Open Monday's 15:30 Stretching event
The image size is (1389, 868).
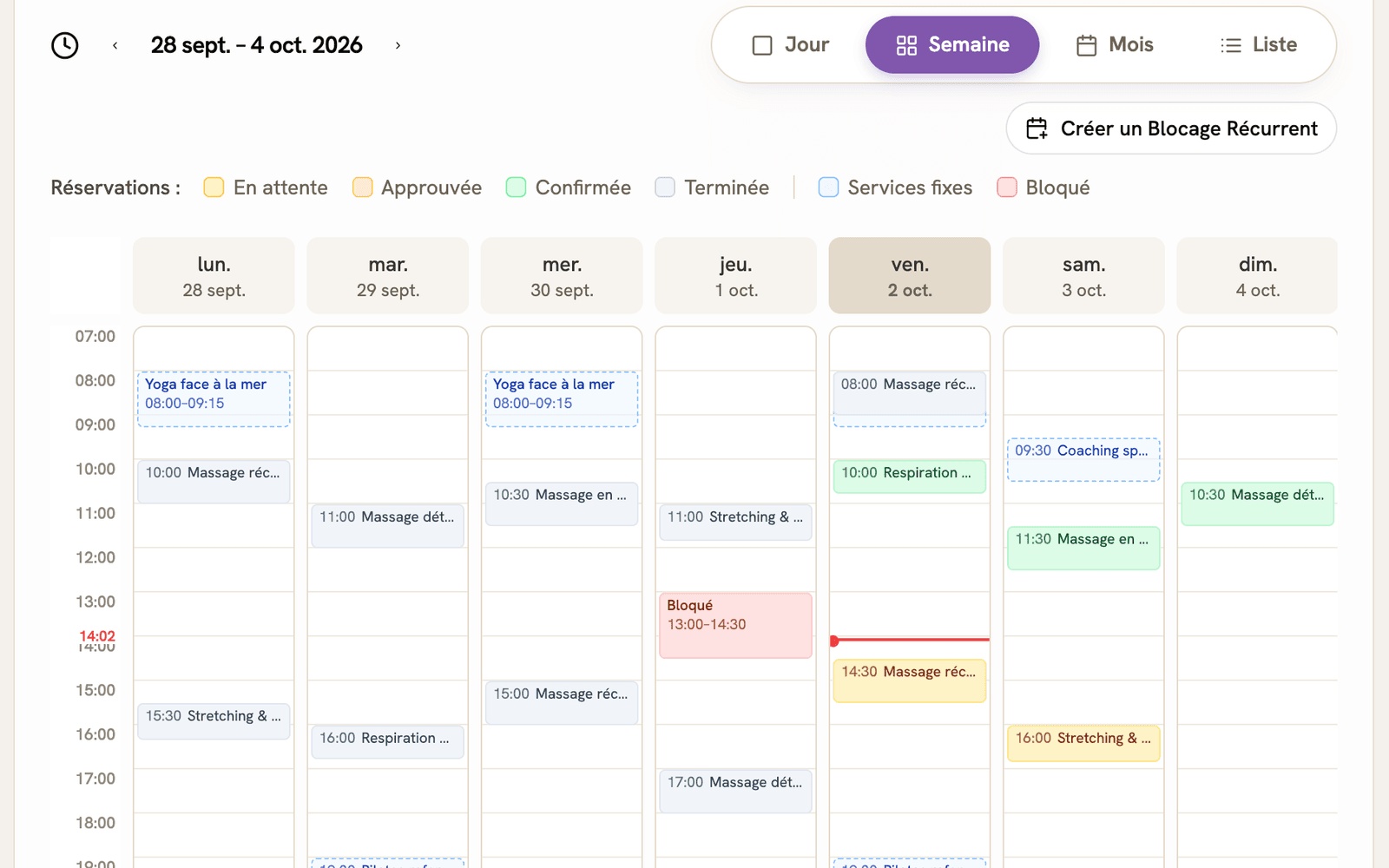[214, 721]
